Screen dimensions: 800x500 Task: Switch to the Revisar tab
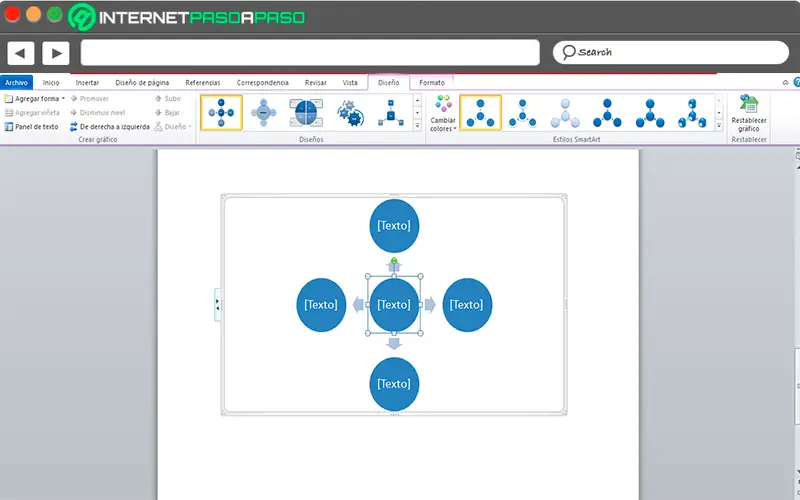tap(315, 83)
